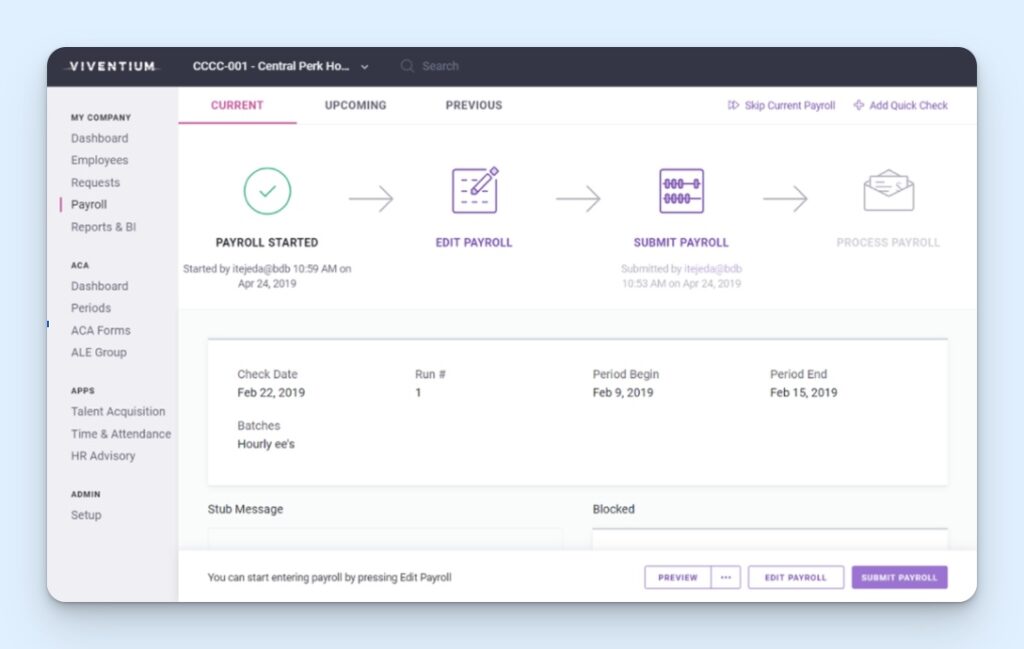Open ACA Dashboard in sidebar
The width and height of the screenshot is (1024, 649).
(x=99, y=286)
